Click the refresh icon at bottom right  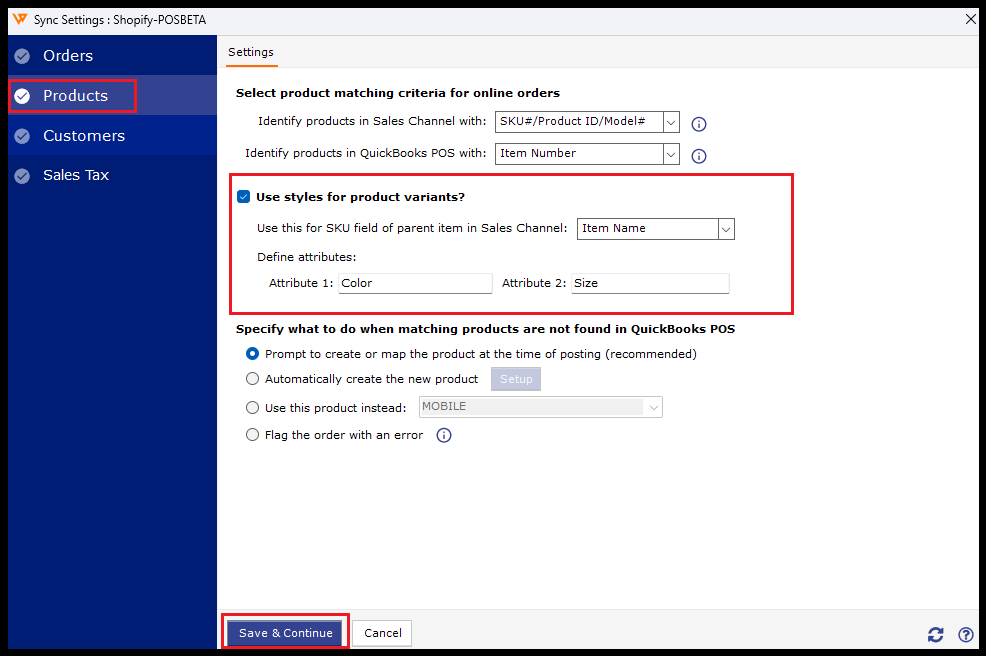935,634
